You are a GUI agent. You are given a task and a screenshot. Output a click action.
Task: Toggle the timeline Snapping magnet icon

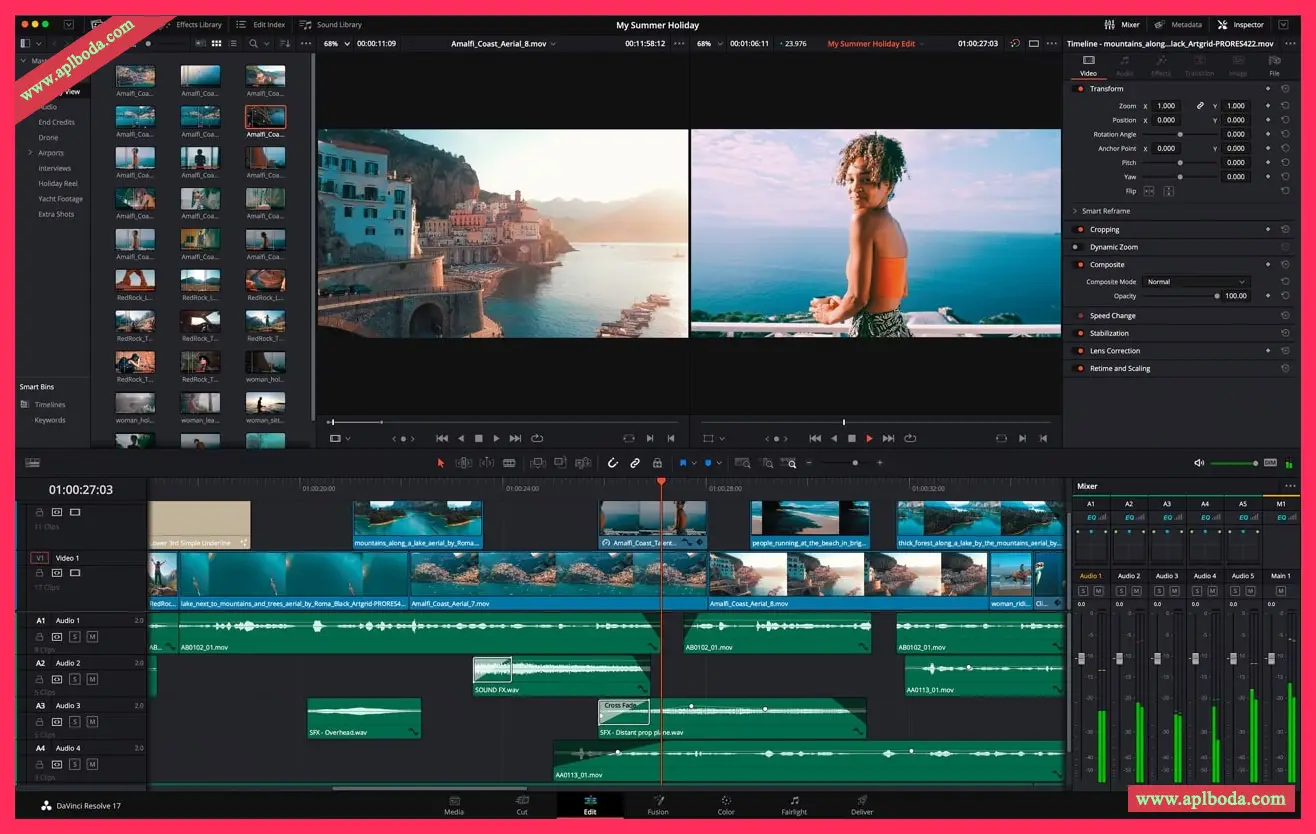click(x=613, y=463)
